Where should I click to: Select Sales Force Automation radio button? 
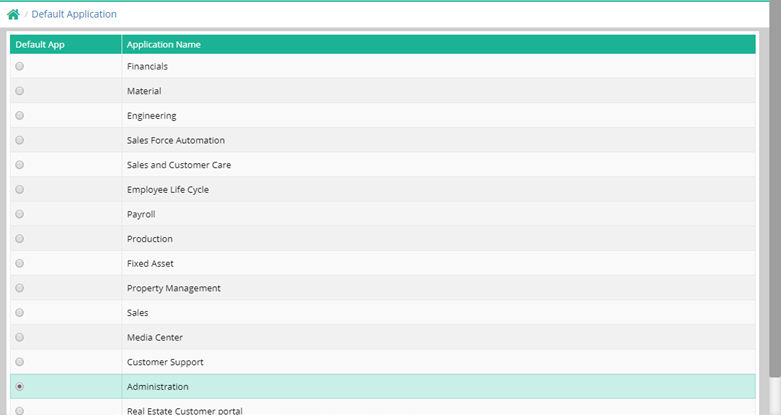coord(20,140)
